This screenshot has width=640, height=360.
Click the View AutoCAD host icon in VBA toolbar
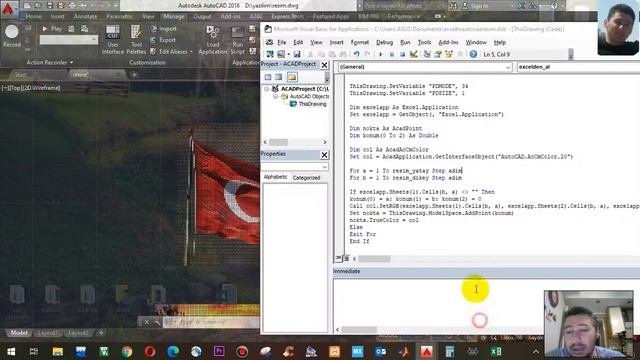point(270,54)
